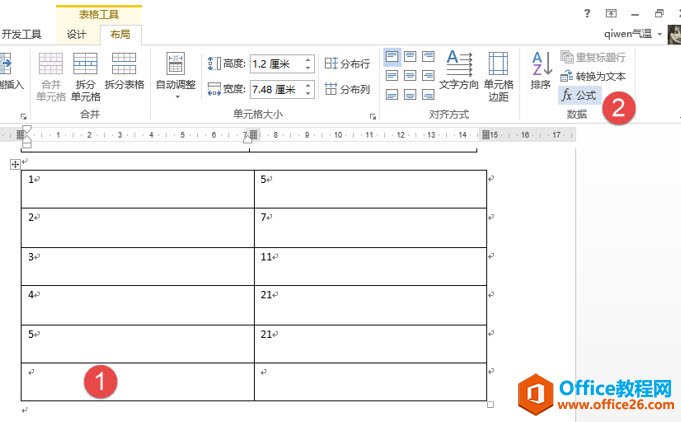Screen dimensions: 681x422
Task: Select the Align Center alignment option
Action: click(410, 75)
